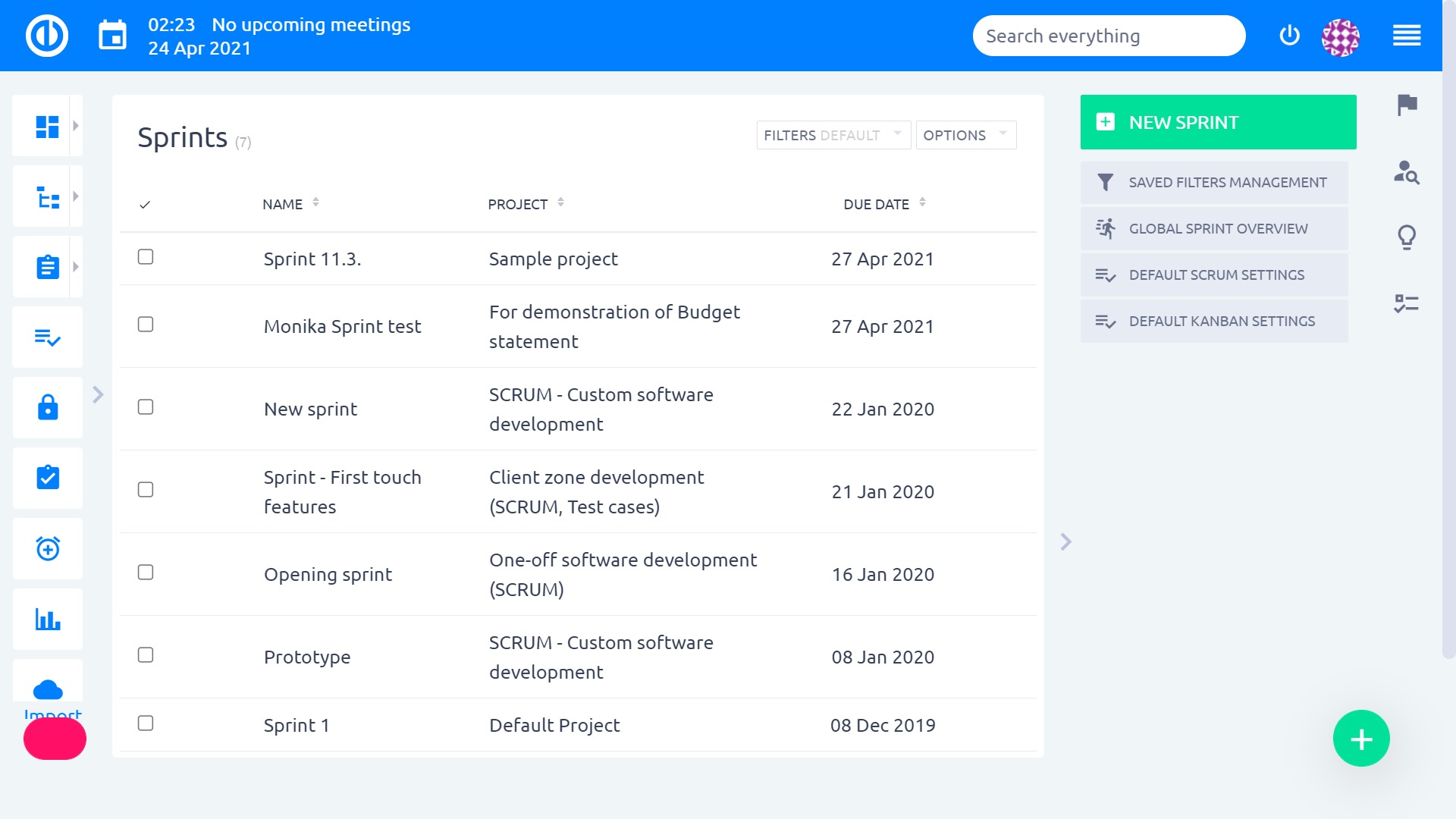Select the task list checkmark icon

click(47, 337)
